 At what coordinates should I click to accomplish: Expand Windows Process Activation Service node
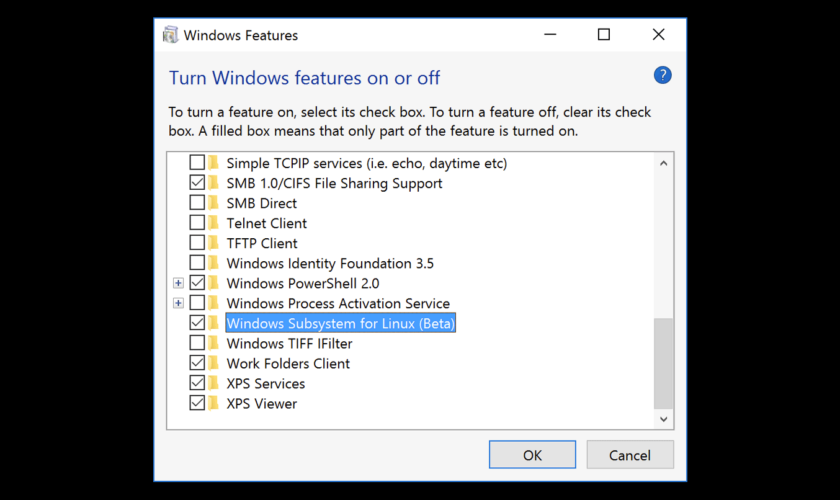point(178,303)
